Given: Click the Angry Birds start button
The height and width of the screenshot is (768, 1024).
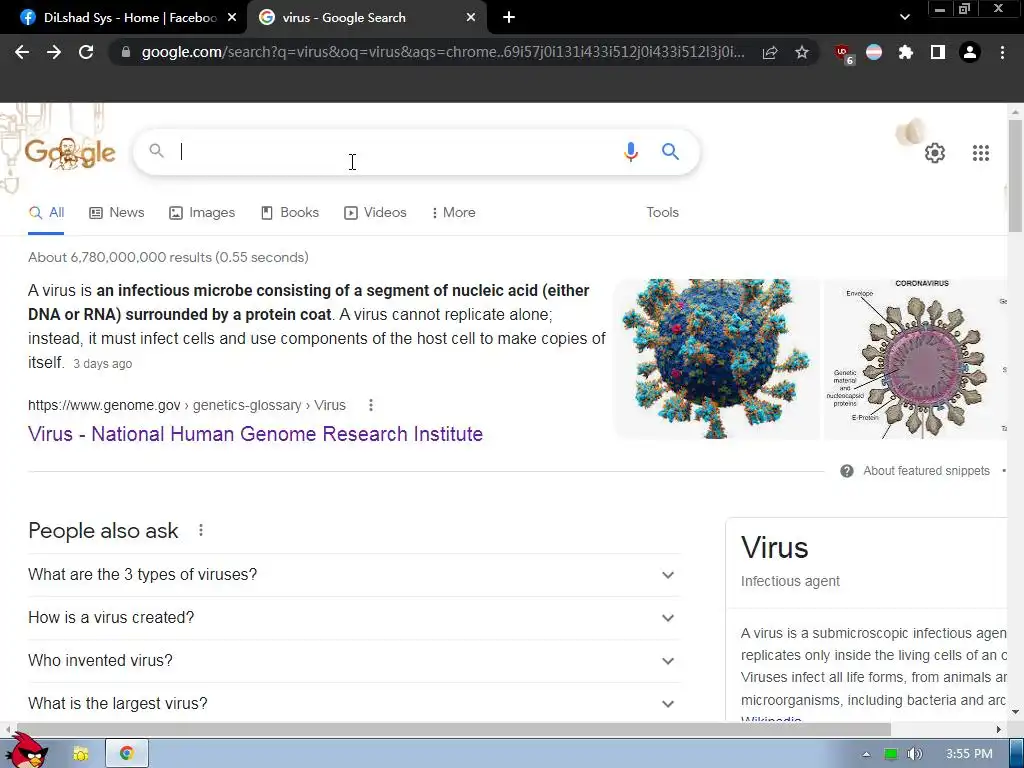Looking at the screenshot, I should (x=26, y=750).
